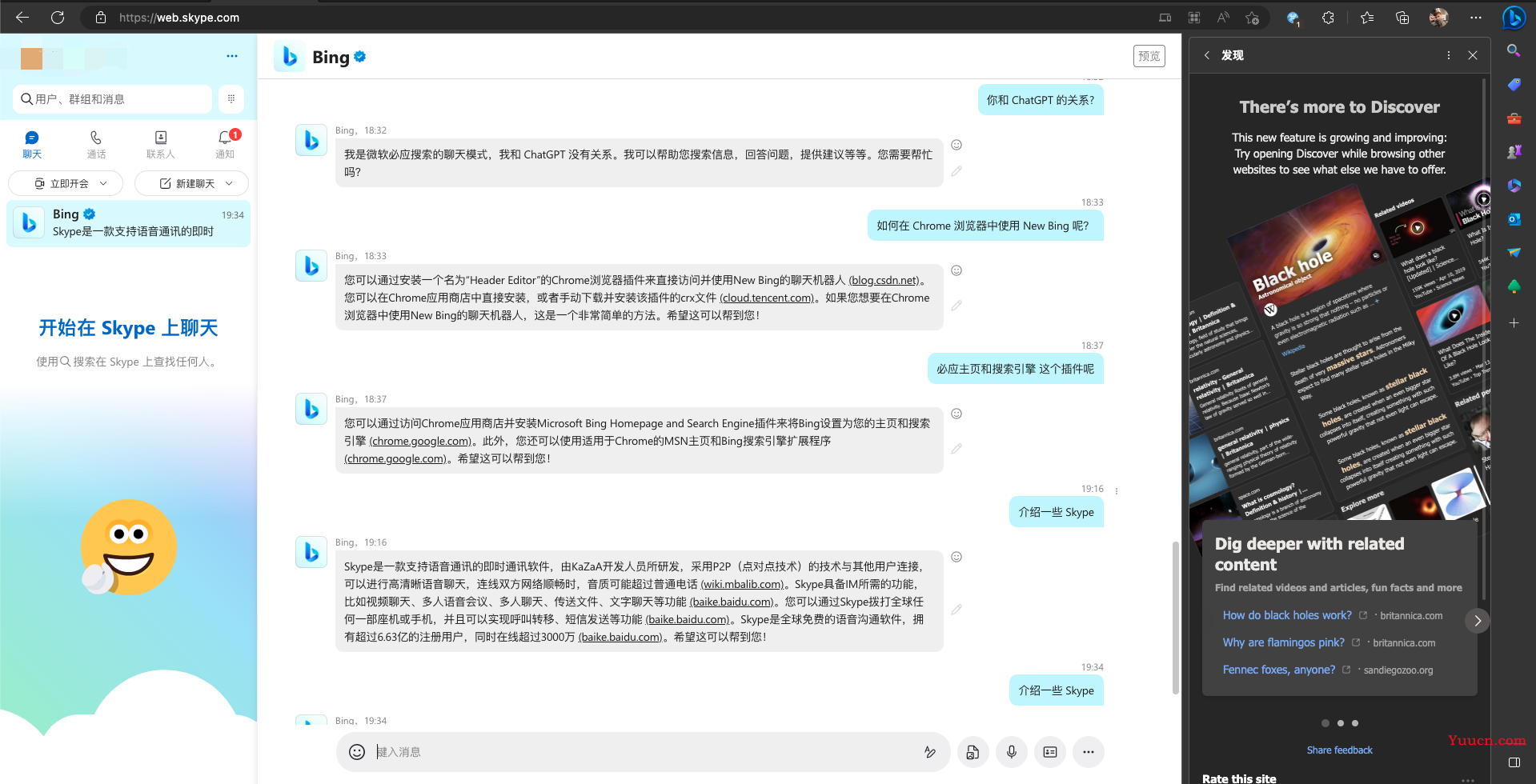Screen dimensions: 1536x784
Task: Go back using the browser back arrow
Action: 22,17
